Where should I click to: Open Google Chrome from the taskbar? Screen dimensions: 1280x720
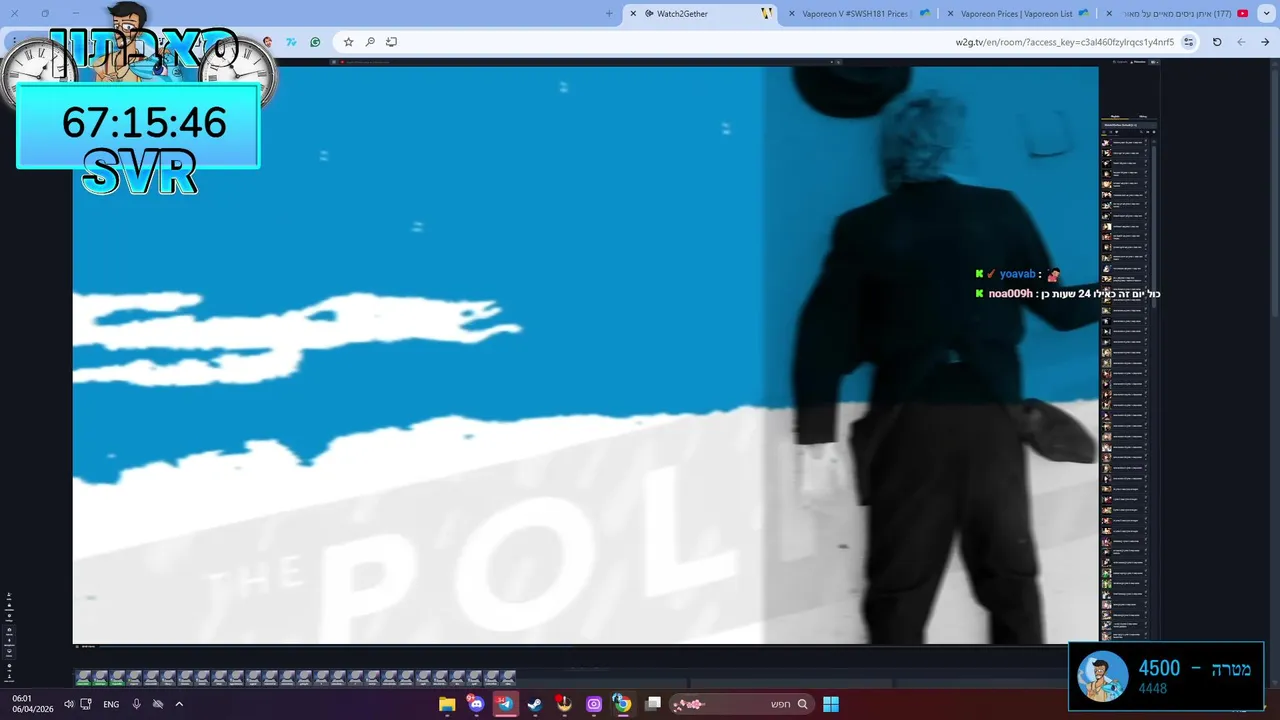tap(622, 704)
